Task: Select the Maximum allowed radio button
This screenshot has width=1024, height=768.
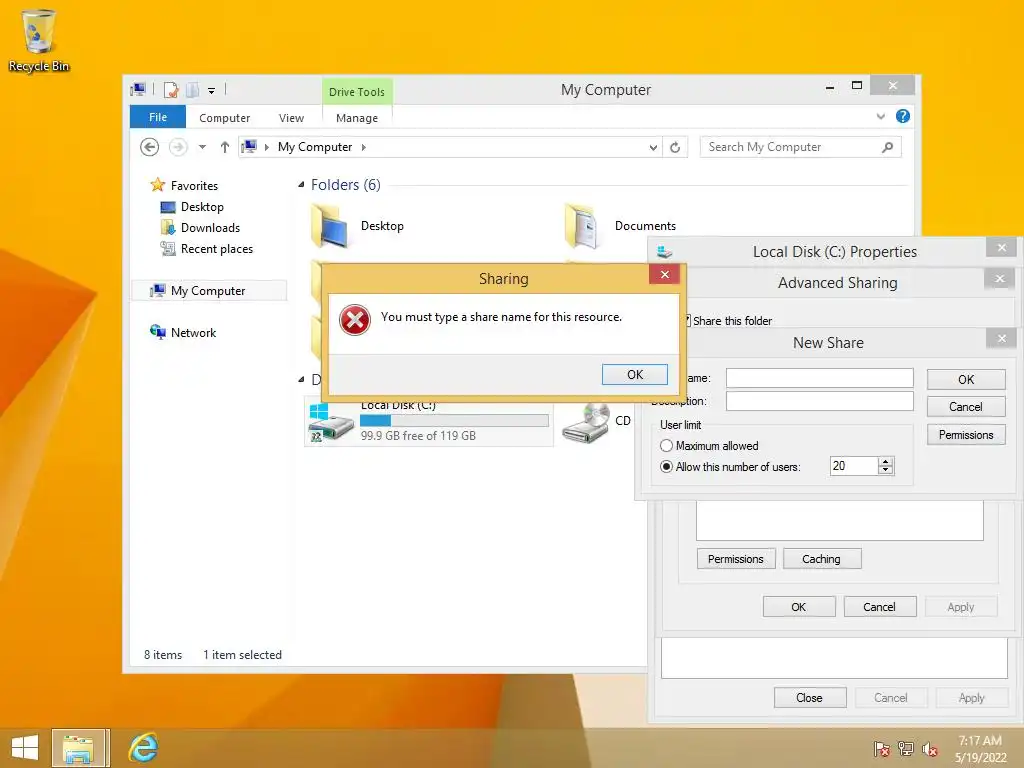Action: coord(666,446)
